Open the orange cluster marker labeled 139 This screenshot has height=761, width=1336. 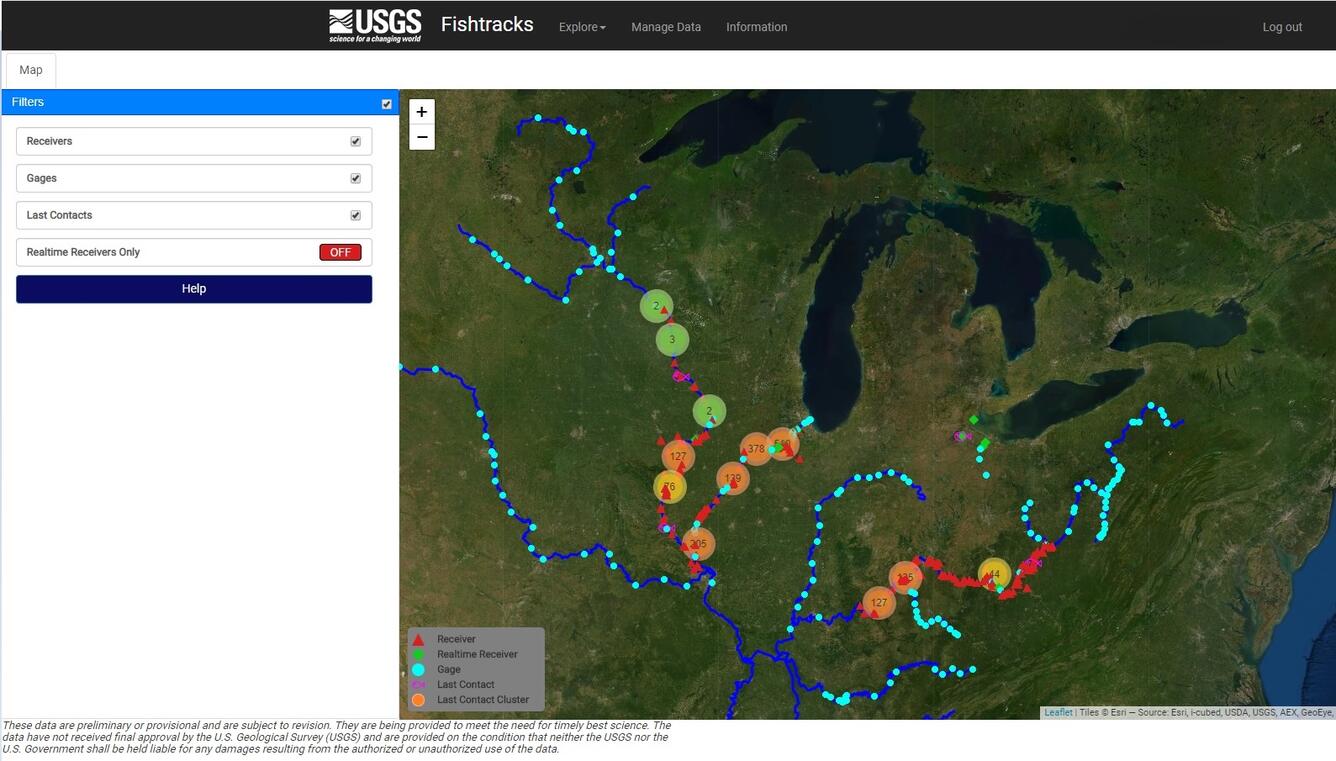coord(733,478)
